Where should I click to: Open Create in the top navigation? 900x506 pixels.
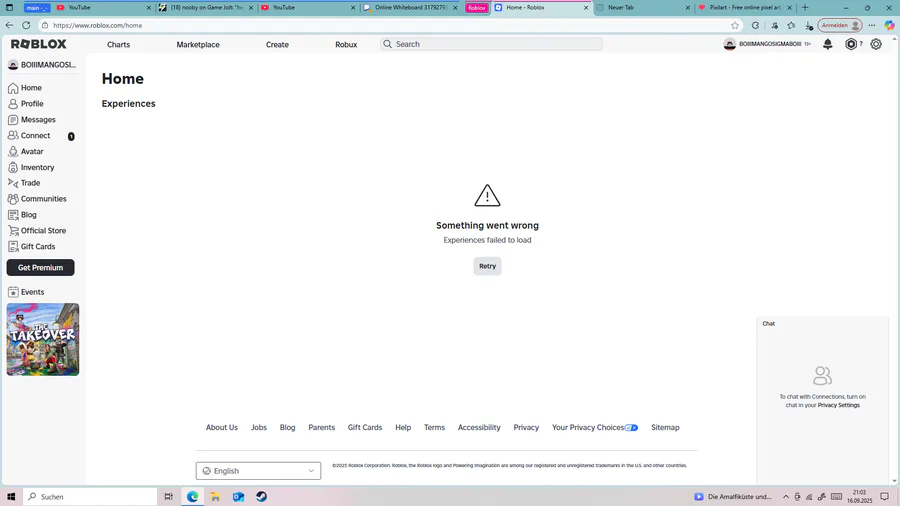pyautogui.click(x=277, y=44)
